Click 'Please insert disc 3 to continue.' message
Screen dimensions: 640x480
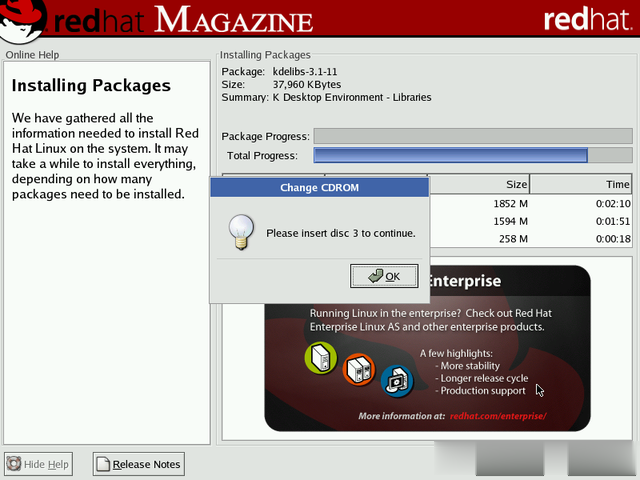(341, 233)
